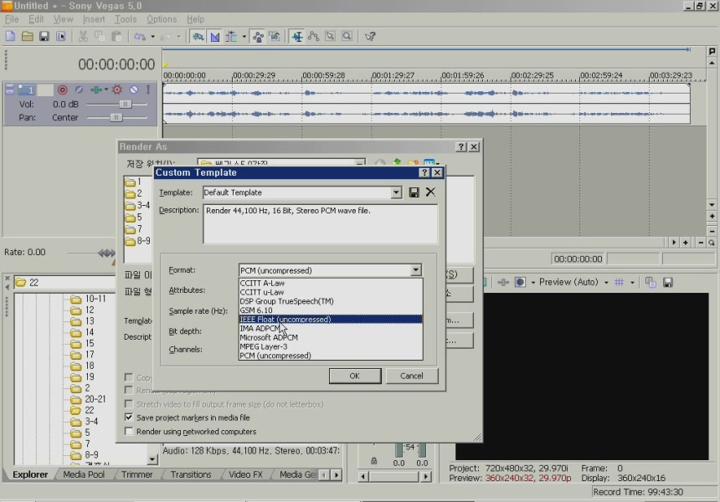Select Microsoft ADPCM in format list
Image resolution: width=720 pixels, height=502 pixels.
[330, 337]
